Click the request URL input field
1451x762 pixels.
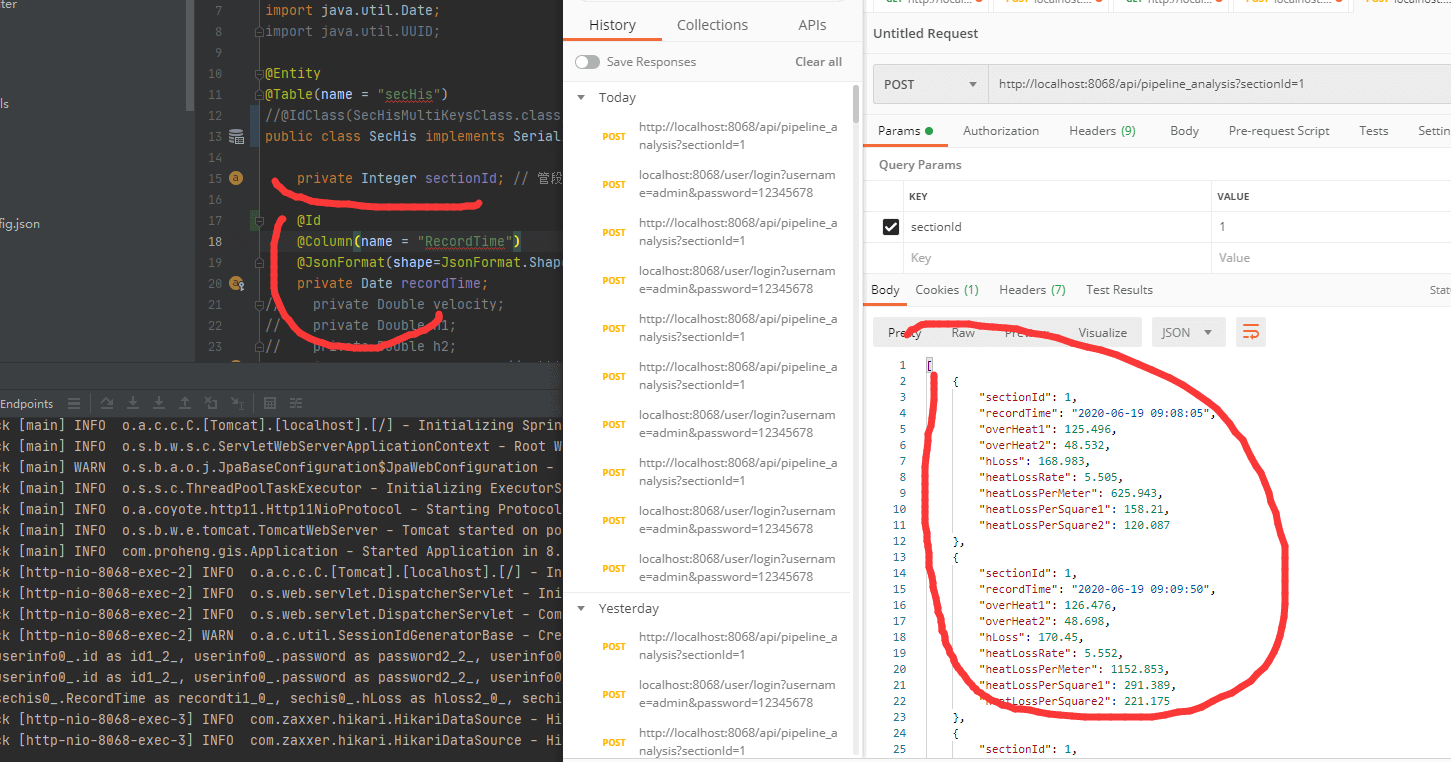[x=1200, y=85]
